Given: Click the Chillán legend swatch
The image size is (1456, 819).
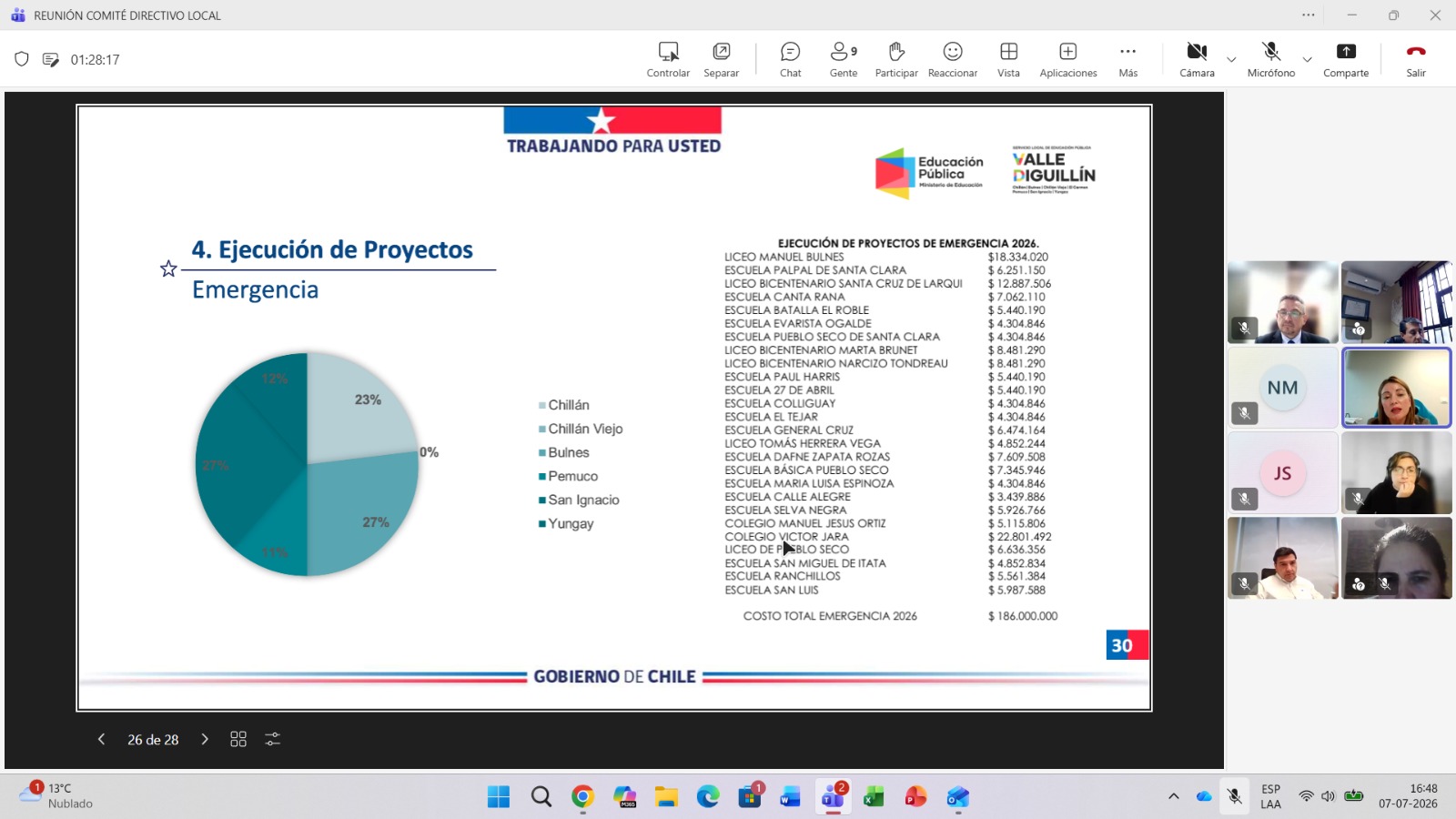Looking at the screenshot, I should point(542,405).
